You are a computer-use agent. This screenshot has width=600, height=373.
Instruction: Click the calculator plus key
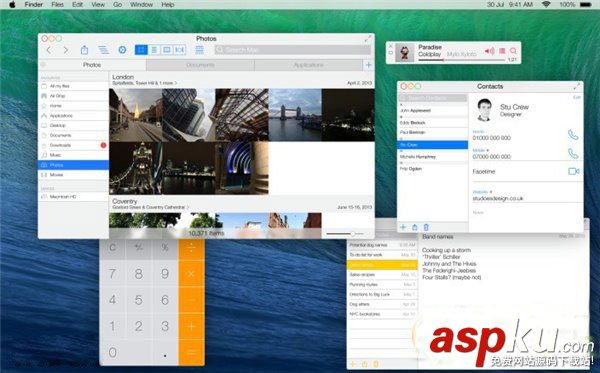pos(191,326)
